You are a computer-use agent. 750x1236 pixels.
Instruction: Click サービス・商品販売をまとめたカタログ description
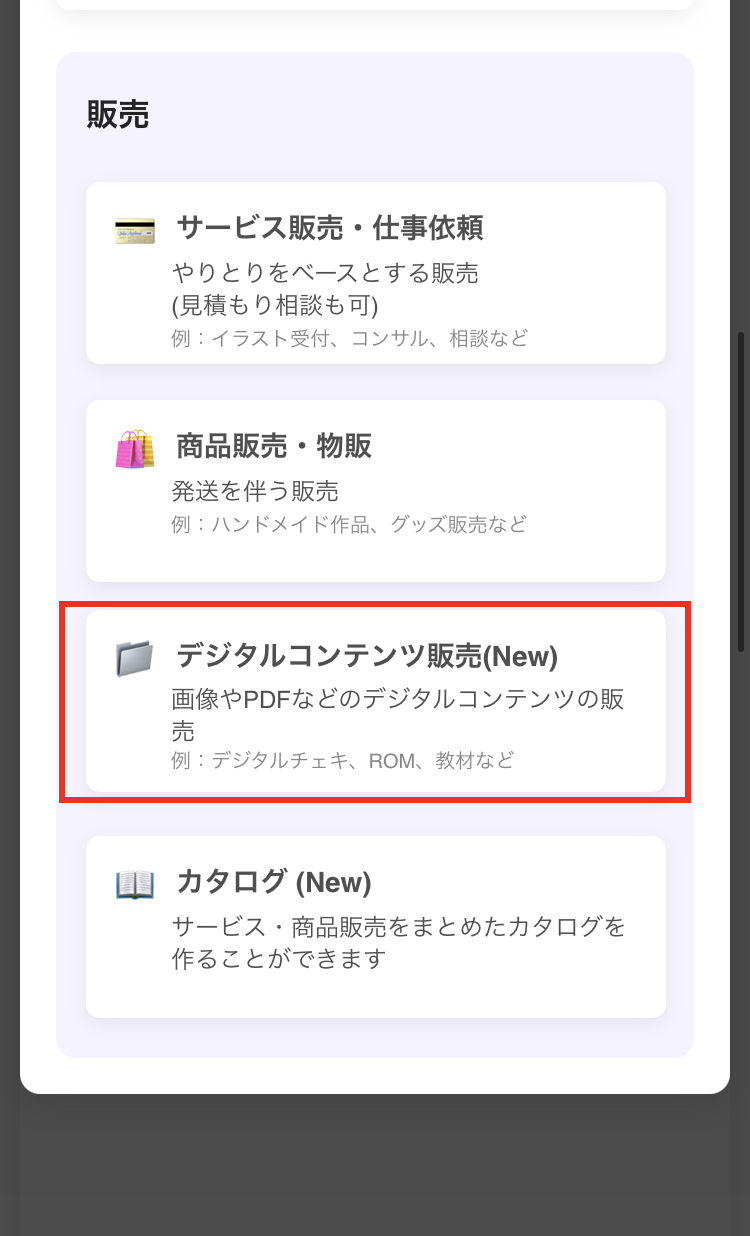[398, 942]
